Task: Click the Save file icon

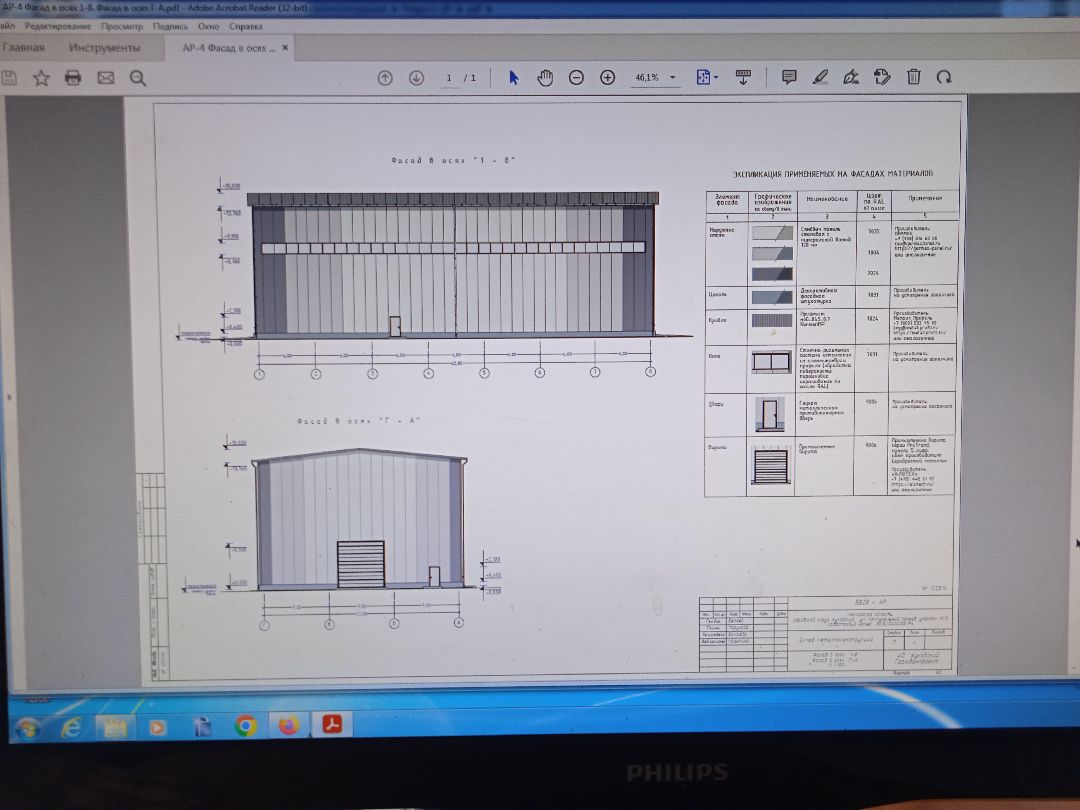Action: tap(9, 78)
